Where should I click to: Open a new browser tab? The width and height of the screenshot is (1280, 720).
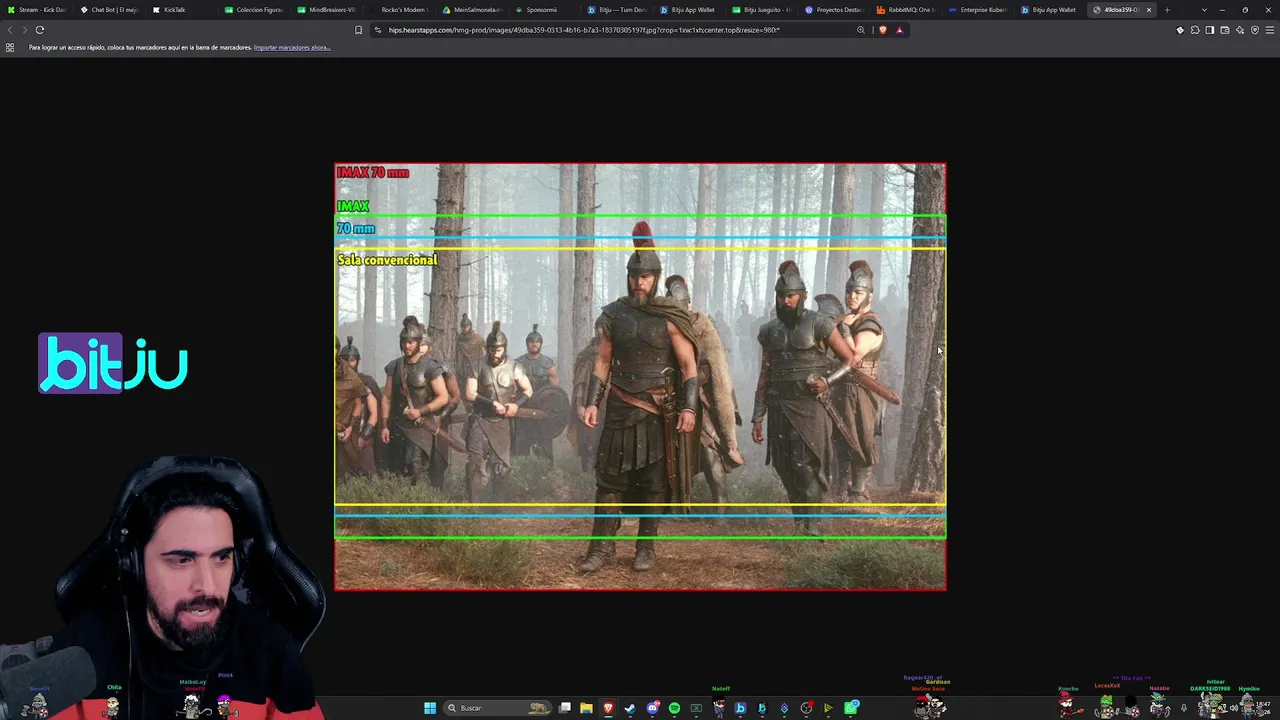pos(1167,10)
